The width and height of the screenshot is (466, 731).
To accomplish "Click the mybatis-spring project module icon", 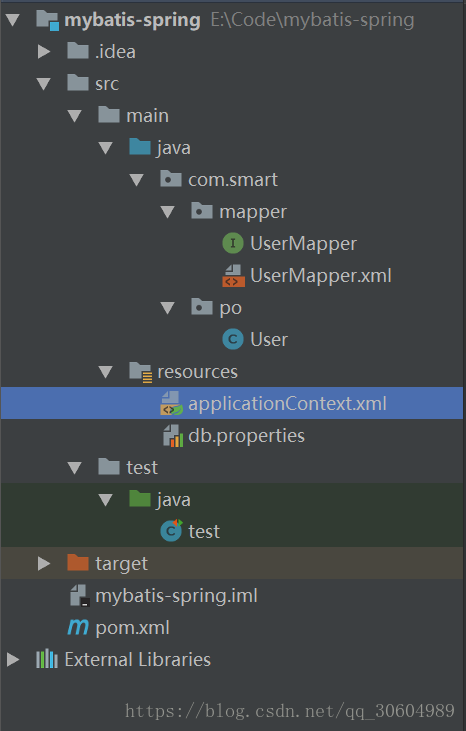I will [48, 20].
